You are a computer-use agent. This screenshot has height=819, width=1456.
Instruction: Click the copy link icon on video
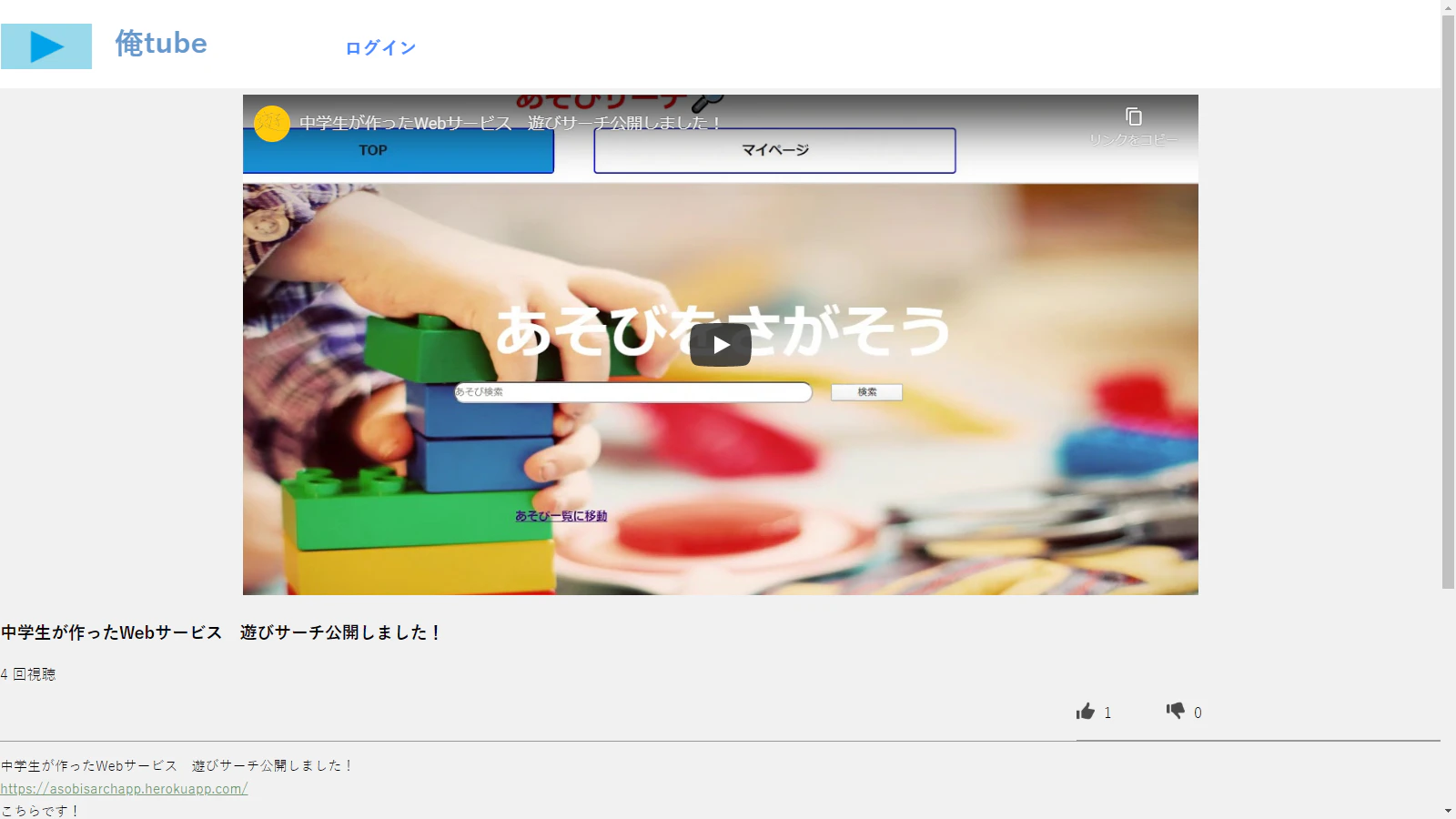tap(1134, 117)
